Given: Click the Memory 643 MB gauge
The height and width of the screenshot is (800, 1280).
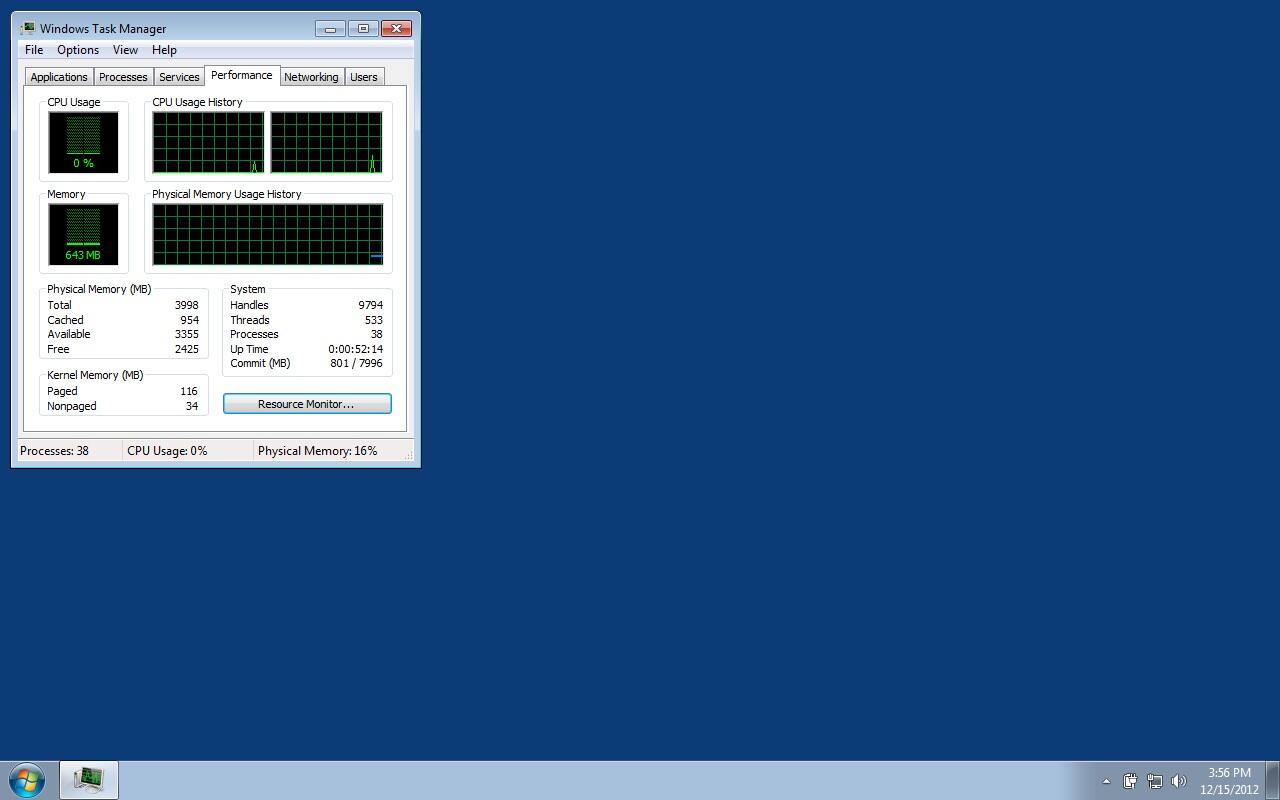Looking at the screenshot, I should [83, 234].
